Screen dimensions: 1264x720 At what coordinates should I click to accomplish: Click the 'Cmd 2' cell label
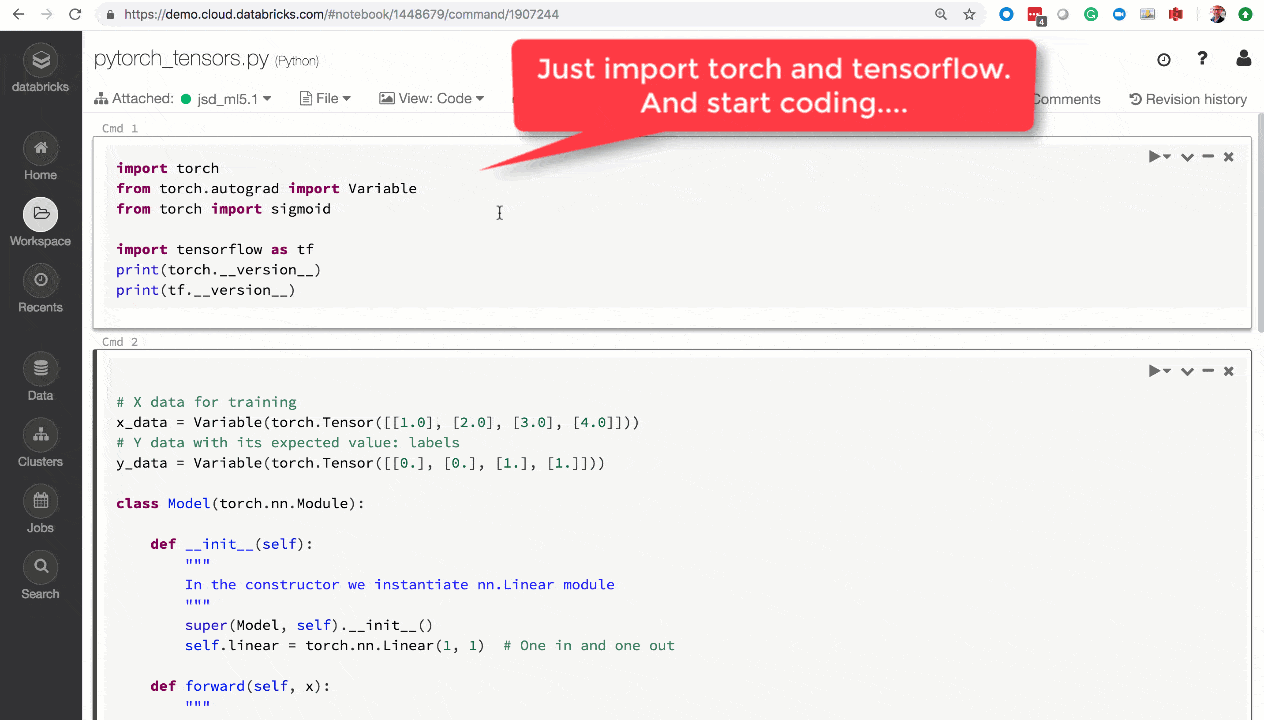pyautogui.click(x=120, y=342)
